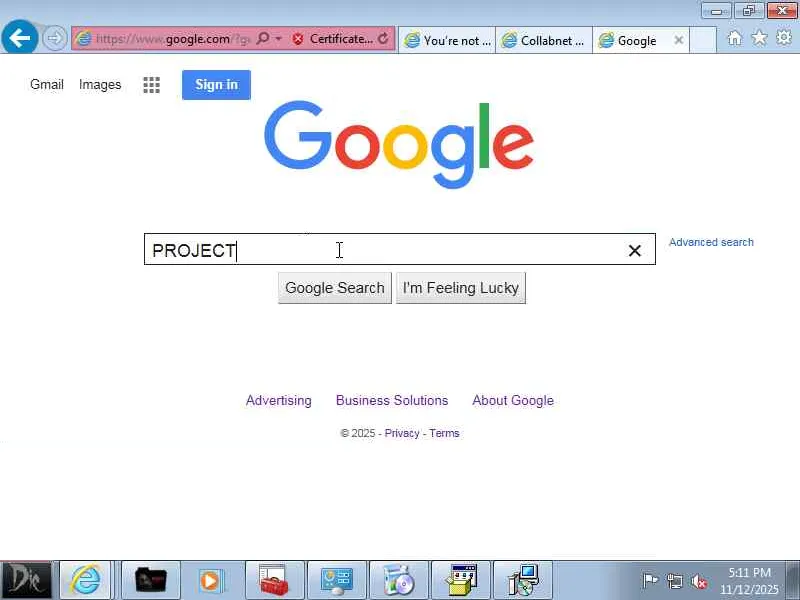This screenshot has height=600, width=800.
Task: Open the Certificate error warning
Action: 333,39
